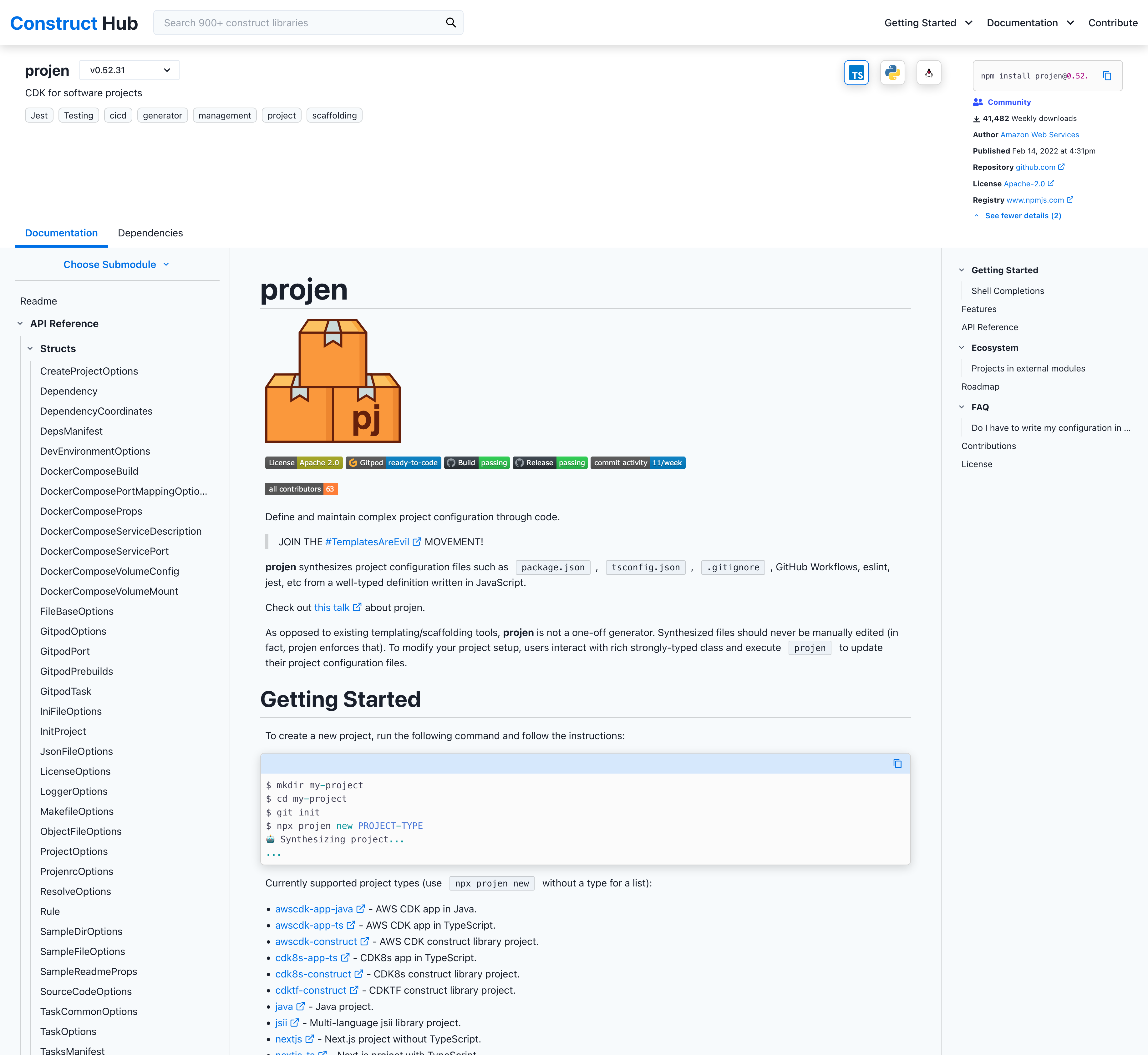Open the Release passing badge
Viewport: 1148px width, 1055px height.
(549, 463)
